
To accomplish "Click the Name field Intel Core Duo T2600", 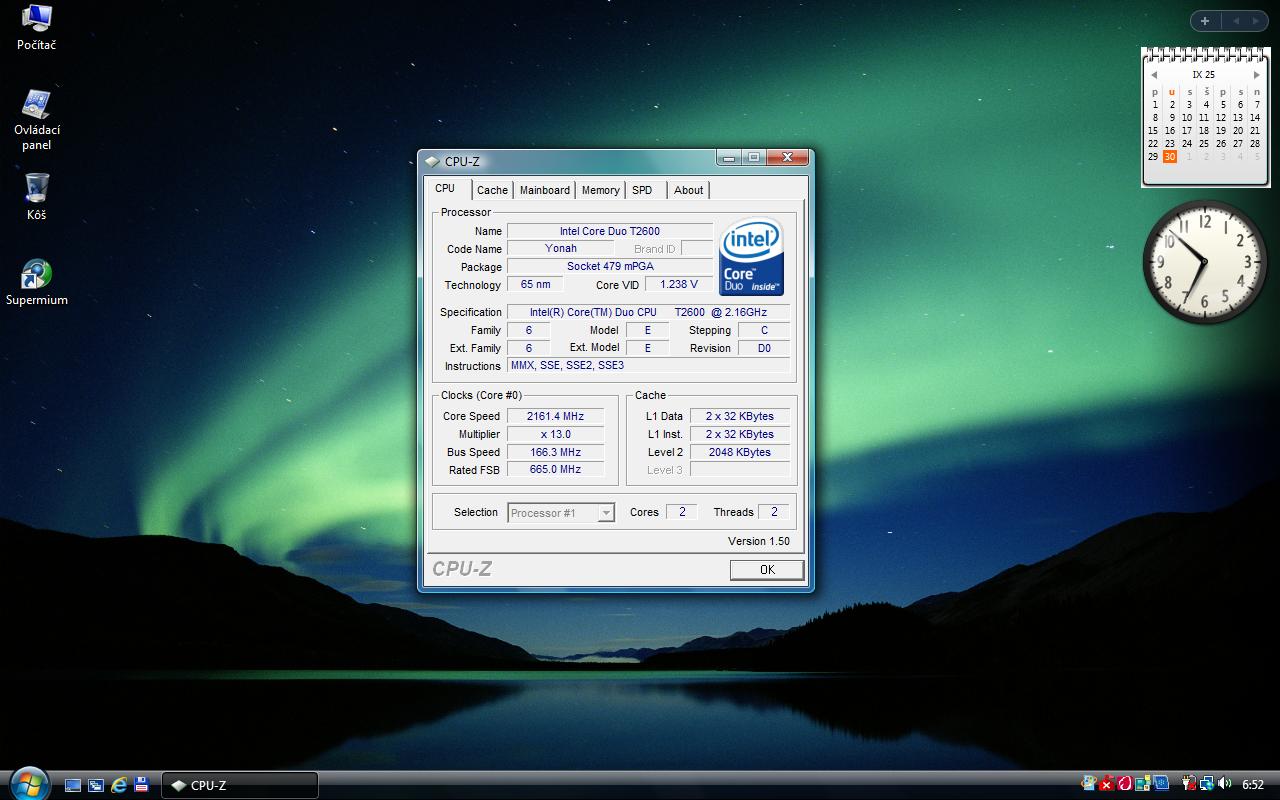I will coord(610,231).
